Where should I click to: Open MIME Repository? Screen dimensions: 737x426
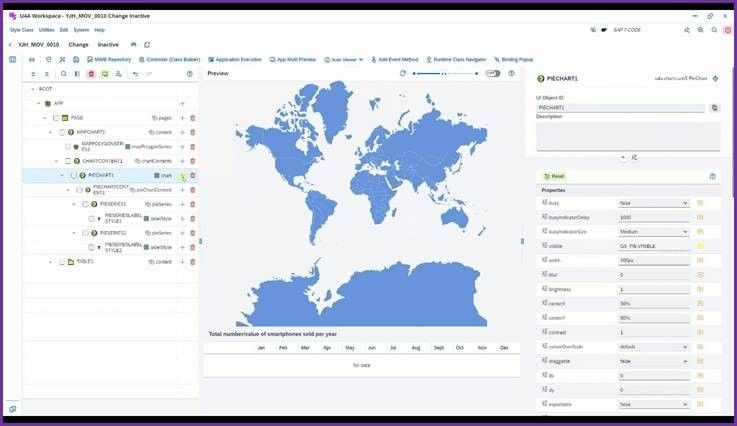click(109, 60)
